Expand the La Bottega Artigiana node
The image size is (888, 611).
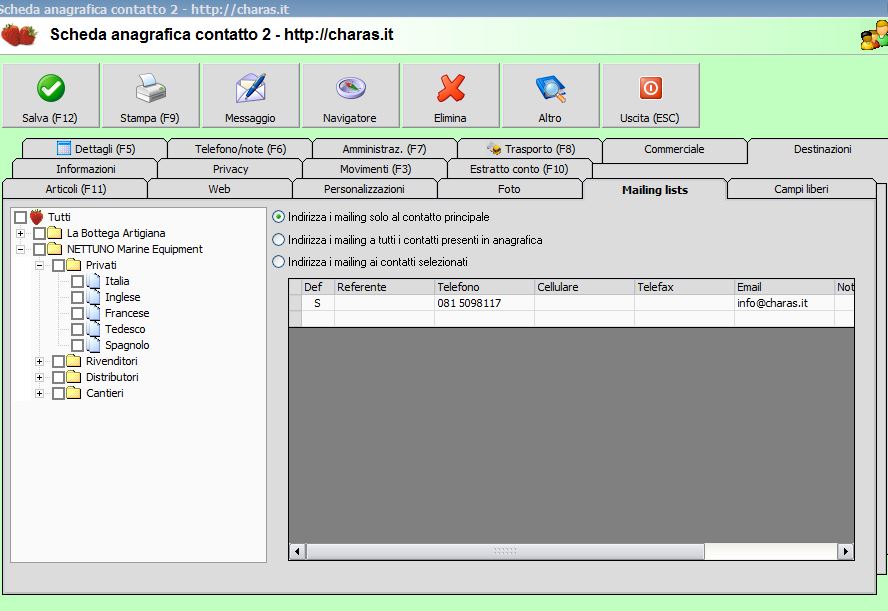(20, 233)
